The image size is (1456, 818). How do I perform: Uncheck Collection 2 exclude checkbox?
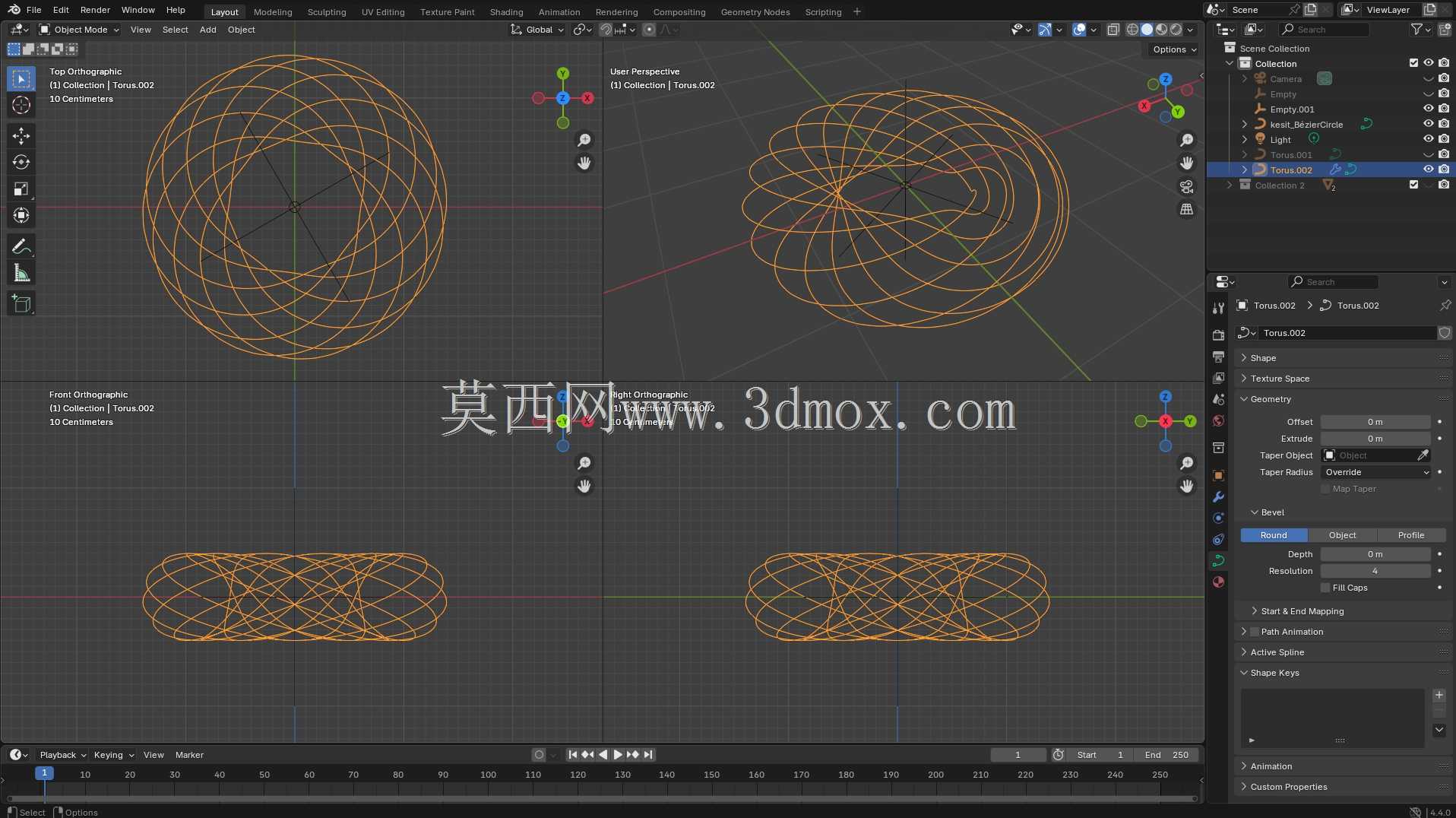click(1413, 185)
